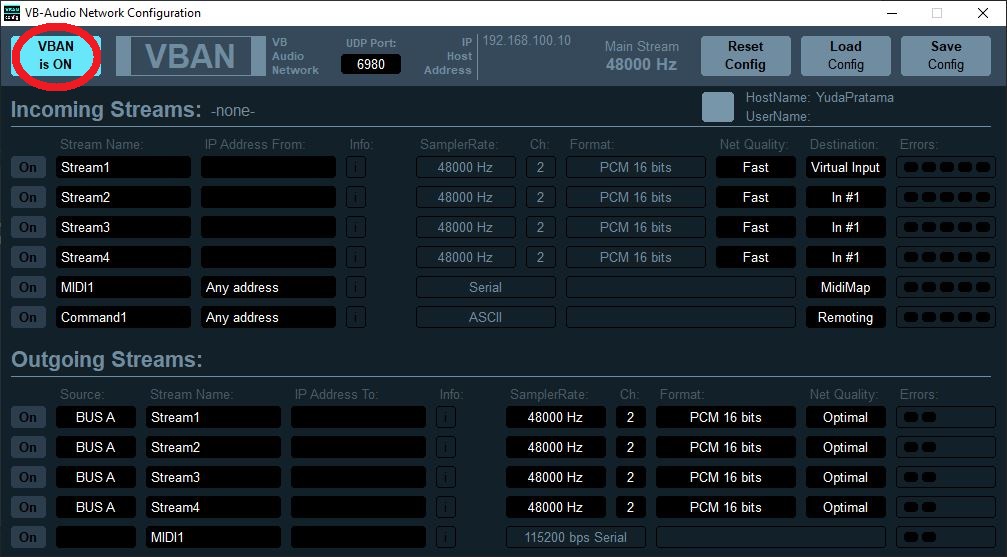Viewport: 1007px width, 557px height.
Task: Click Load Config button
Action: pos(845,55)
